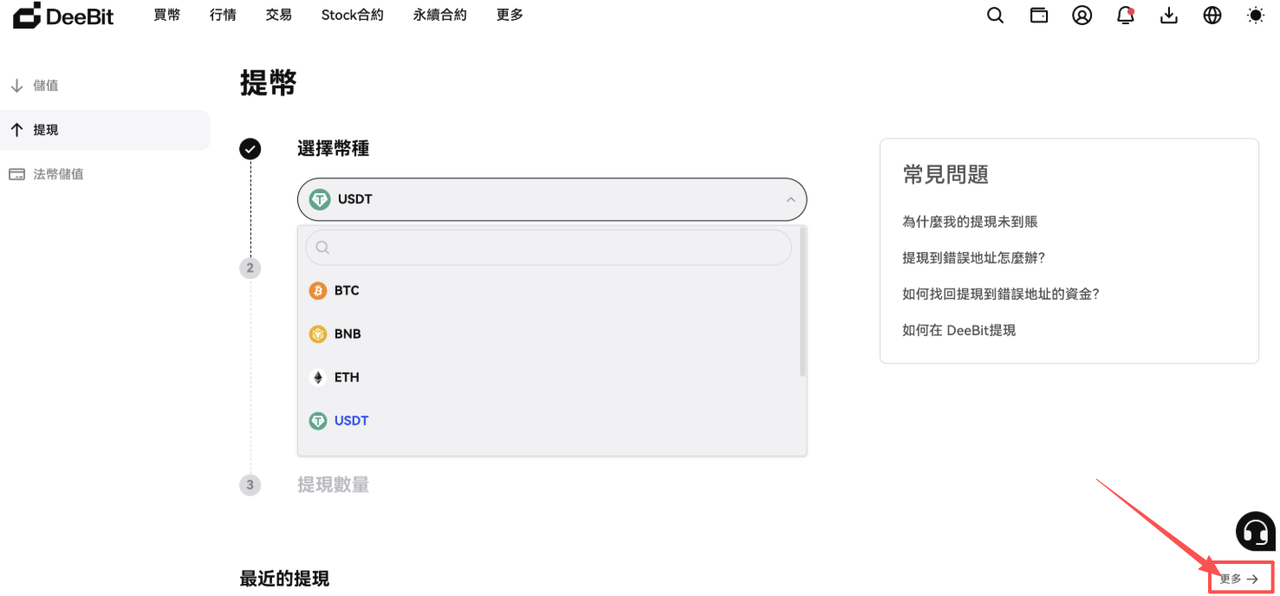Click the DeeBit logo
Screen dimensions: 1280x596
point(63,15)
